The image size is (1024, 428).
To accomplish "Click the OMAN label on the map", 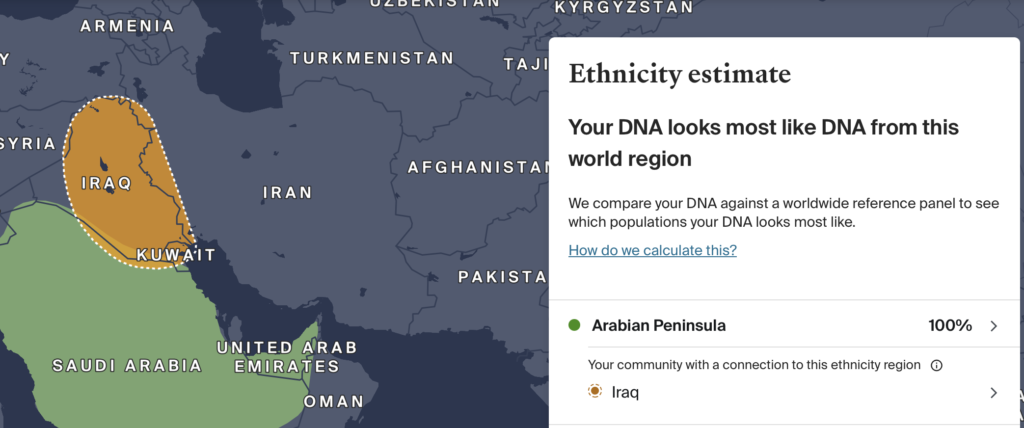I will click(x=334, y=401).
